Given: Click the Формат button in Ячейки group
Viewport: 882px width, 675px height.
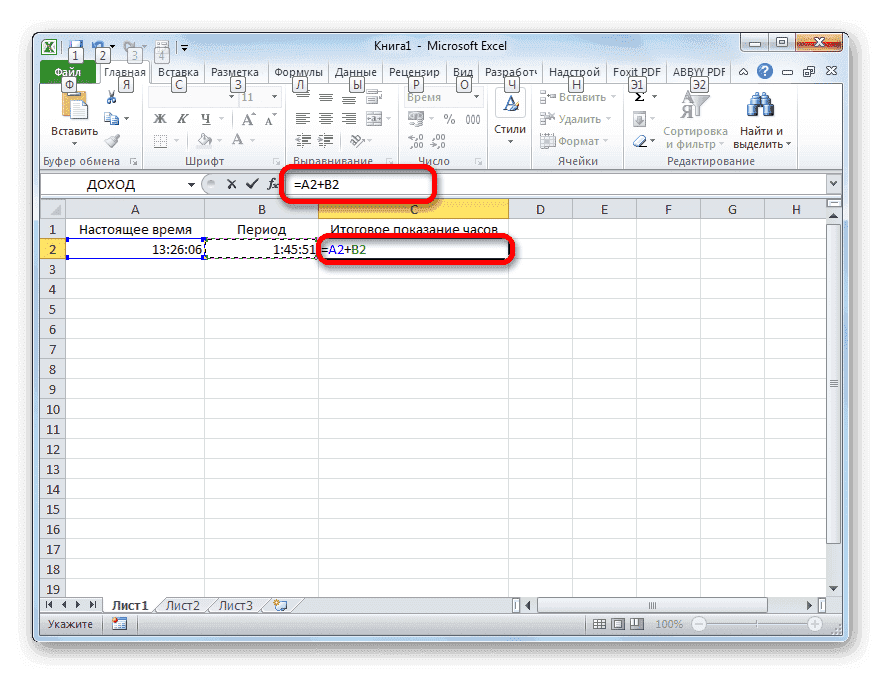Looking at the screenshot, I should [578, 141].
